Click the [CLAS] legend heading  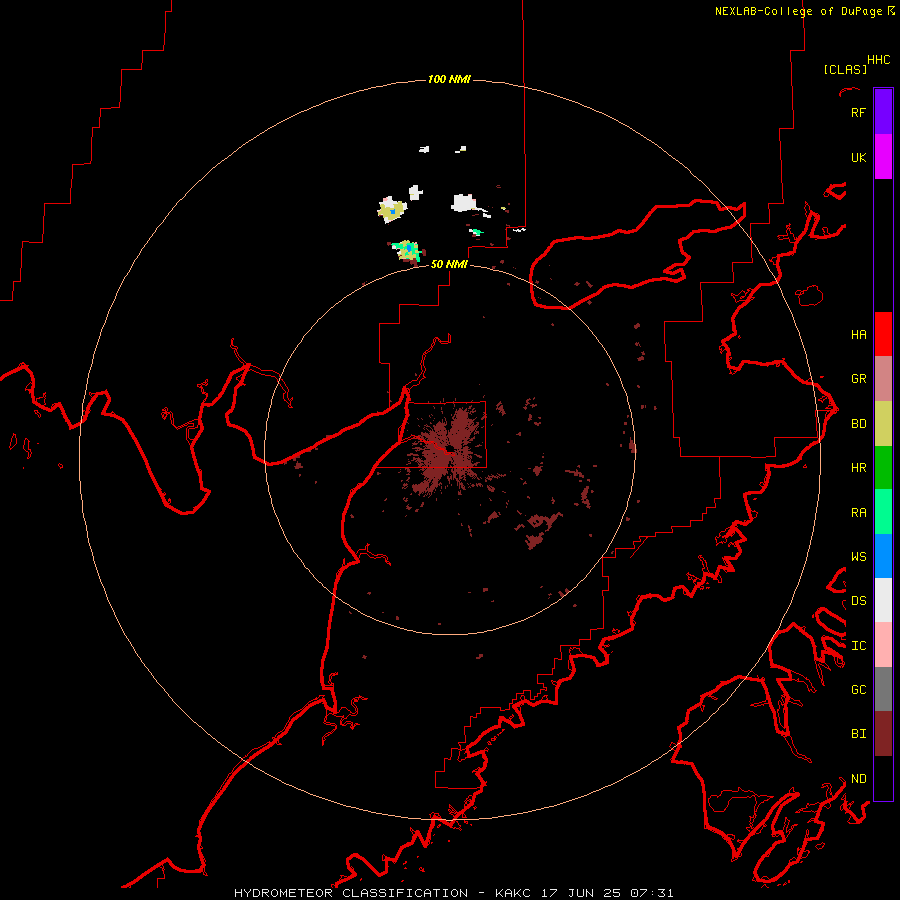tap(845, 69)
